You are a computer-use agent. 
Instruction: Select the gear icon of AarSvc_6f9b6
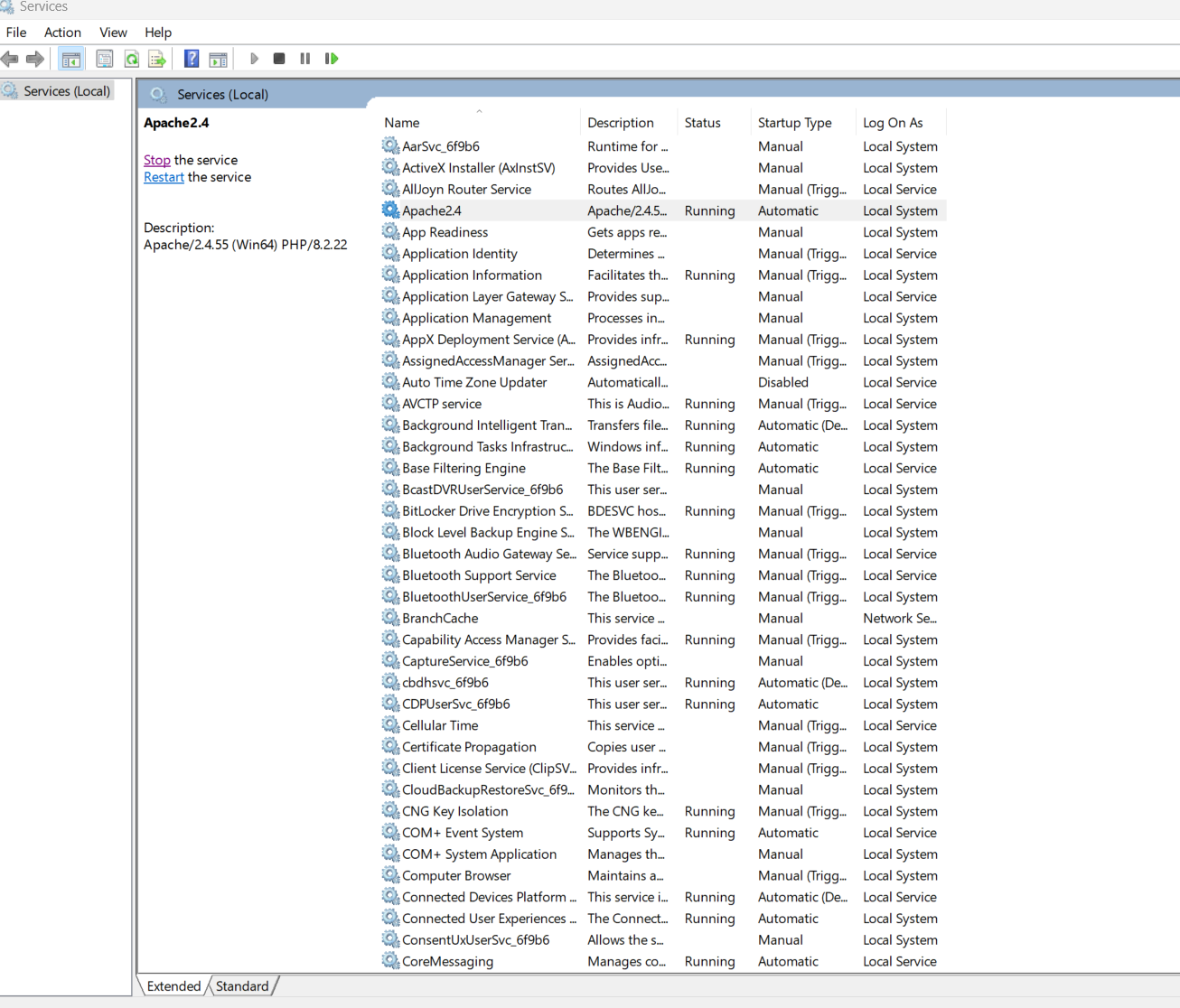(390, 145)
